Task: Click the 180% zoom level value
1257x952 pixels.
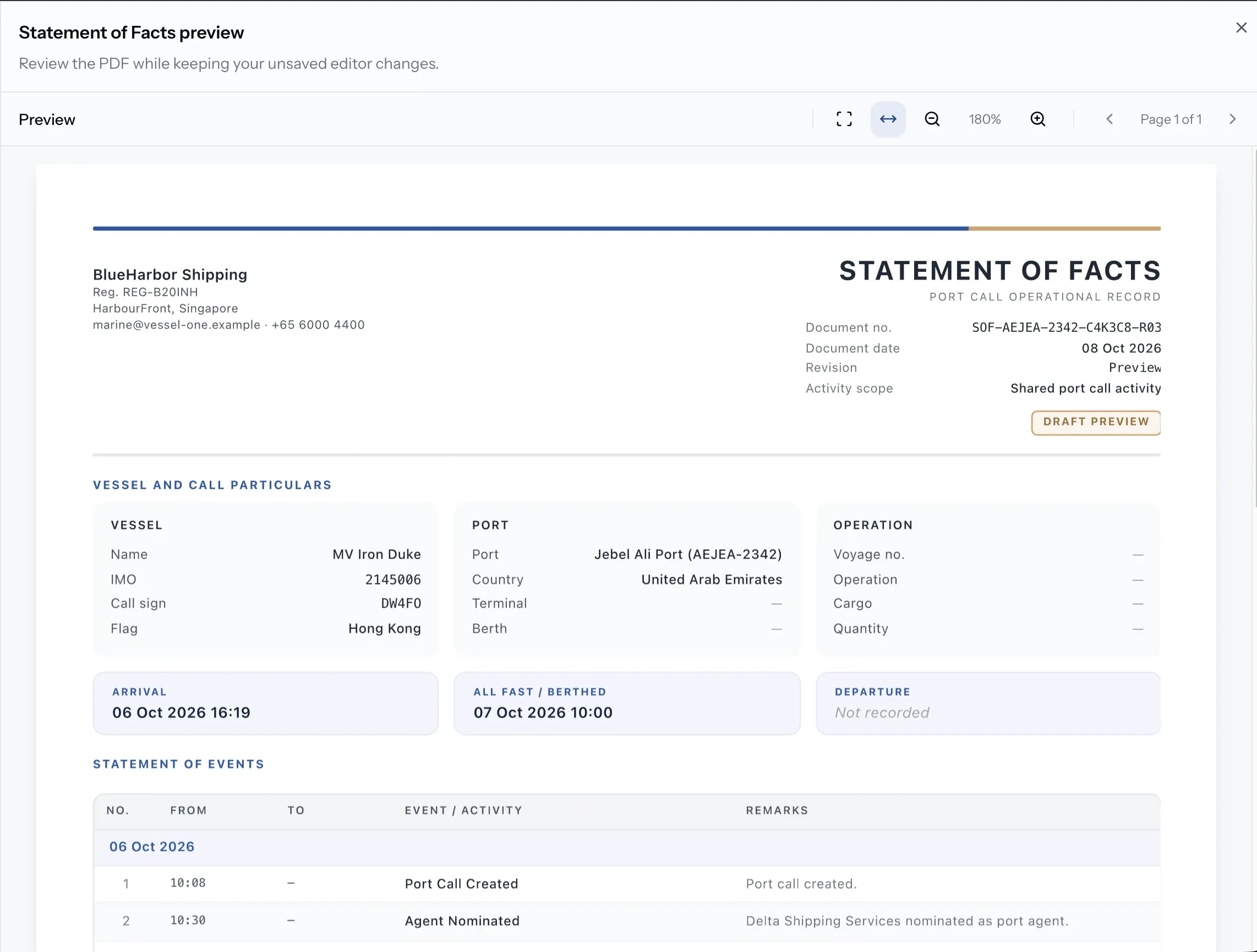Action: (984, 119)
